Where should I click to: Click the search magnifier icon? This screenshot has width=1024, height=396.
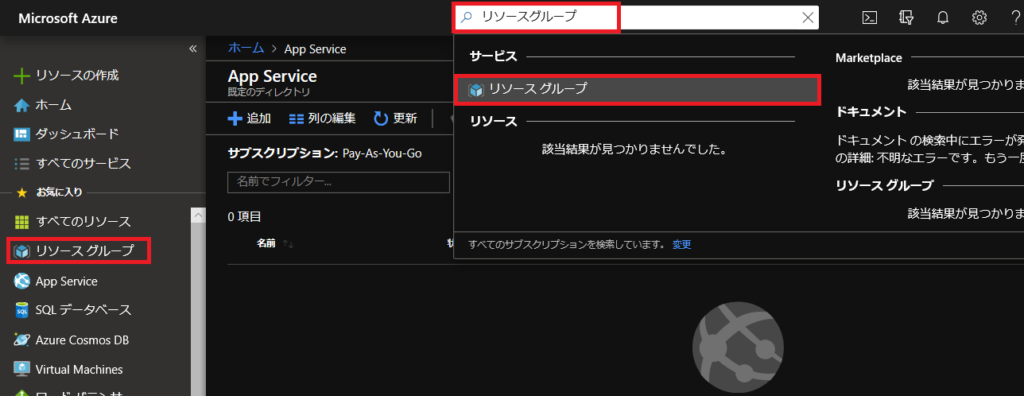pos(466,18)
